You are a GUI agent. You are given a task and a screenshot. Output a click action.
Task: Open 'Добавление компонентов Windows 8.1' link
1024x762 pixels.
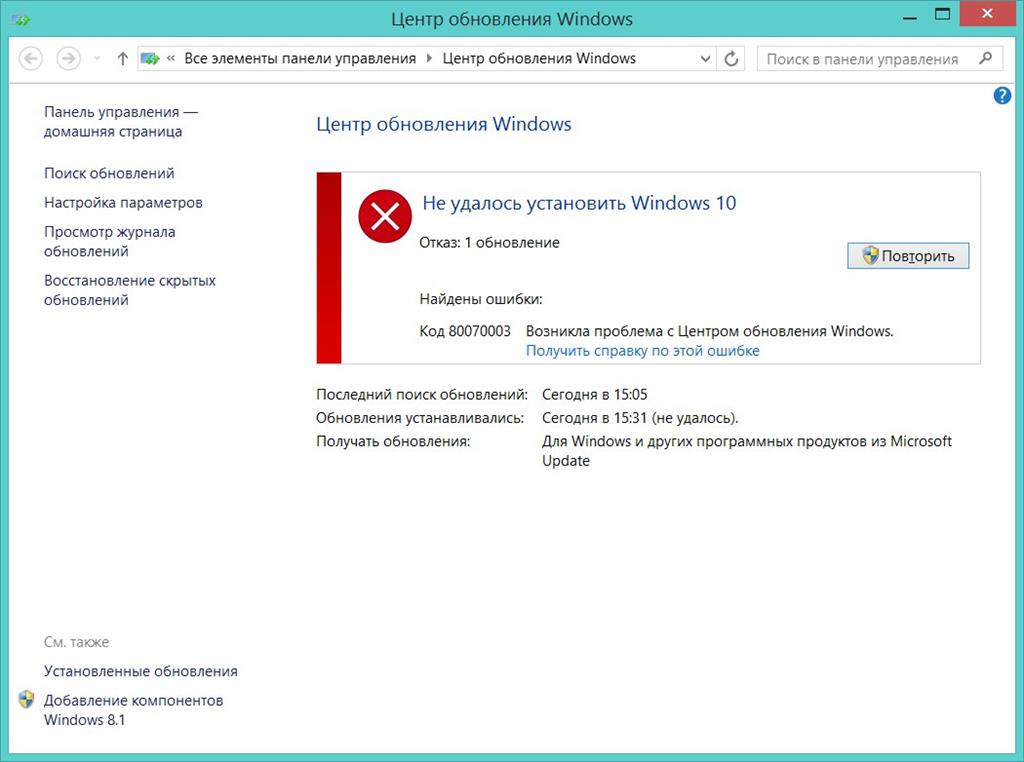133,710
